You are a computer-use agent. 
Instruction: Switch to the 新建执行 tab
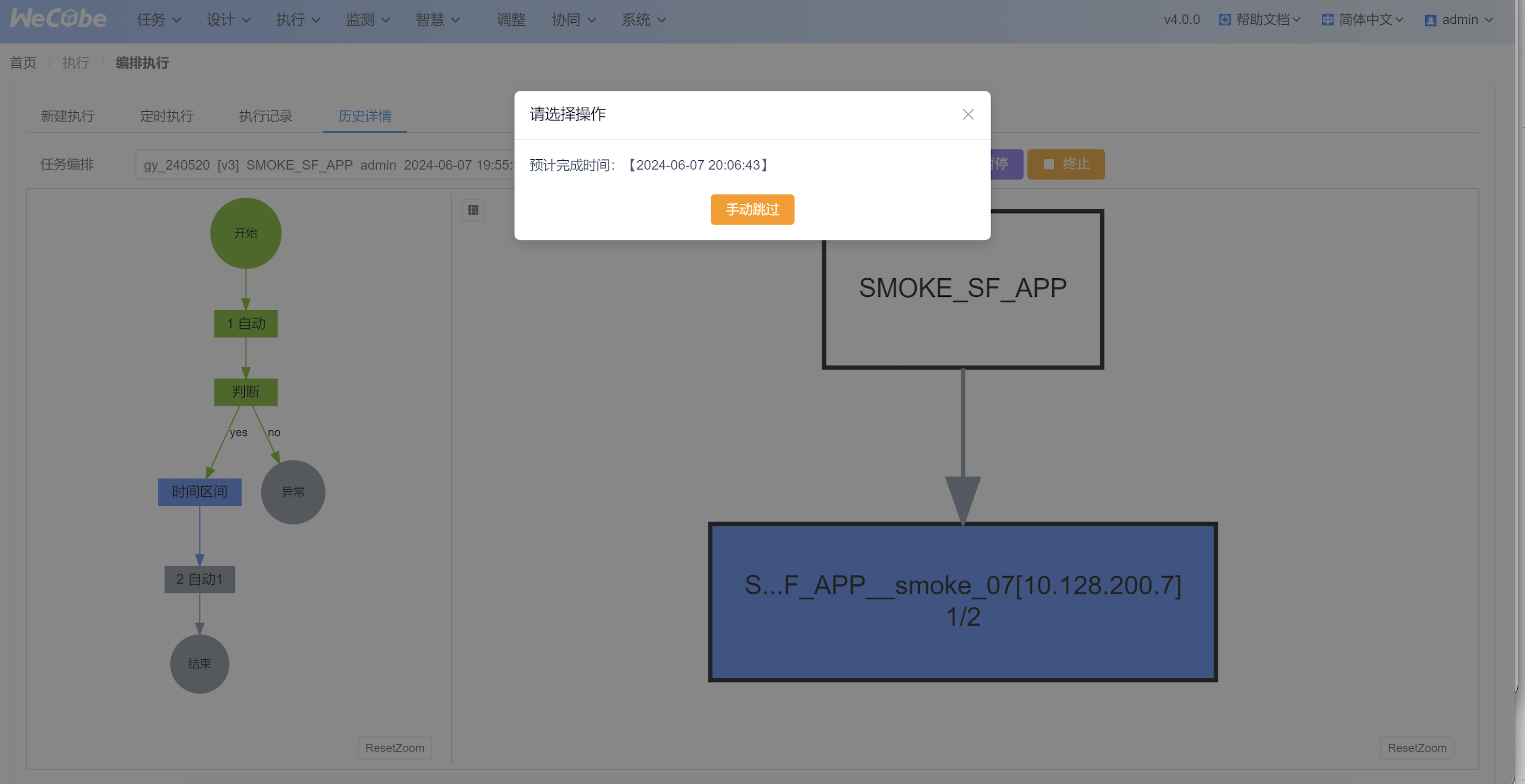click(67, 116)
